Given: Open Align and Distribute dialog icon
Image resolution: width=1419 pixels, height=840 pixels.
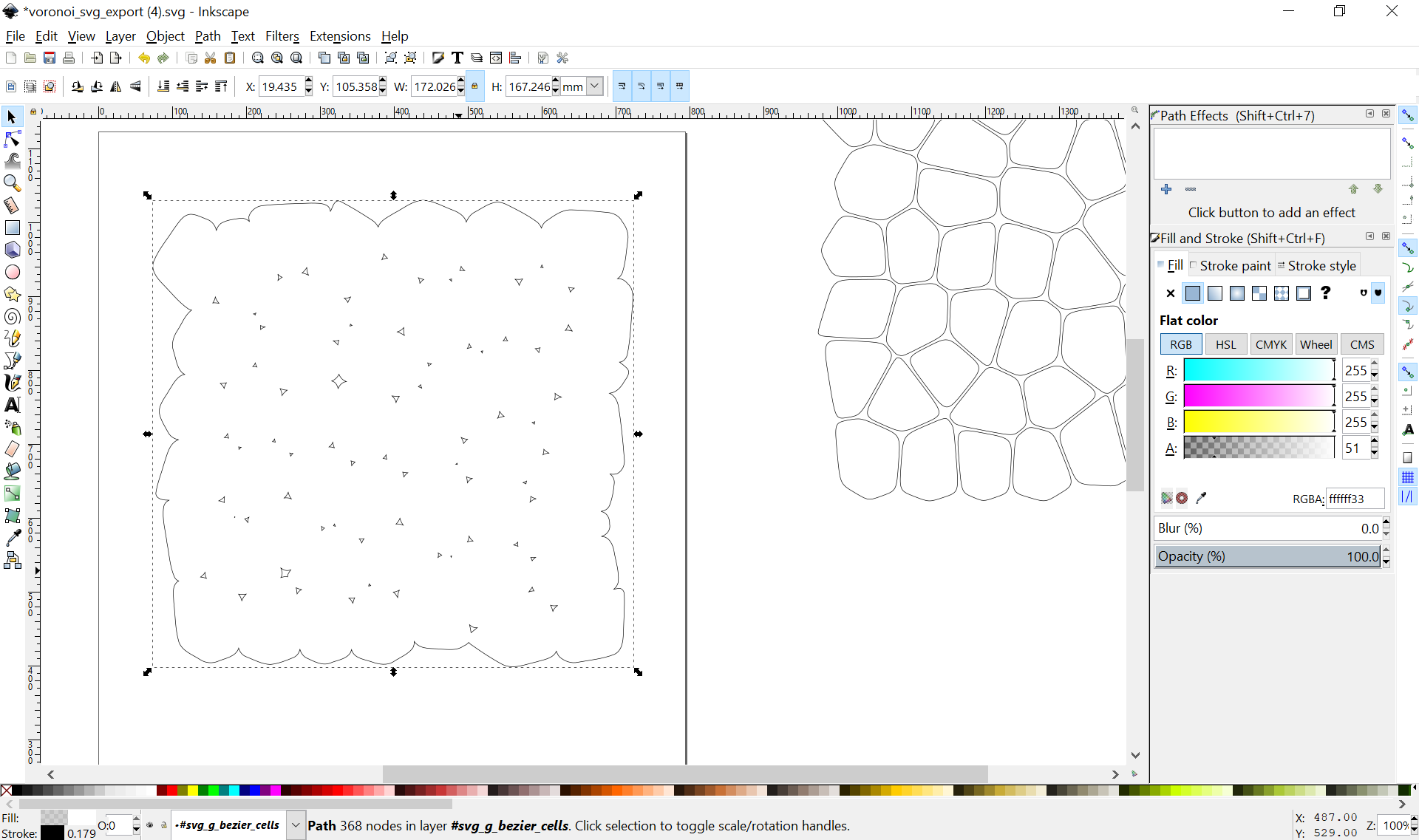Looking at the screenshot, I should coord(515,58).
